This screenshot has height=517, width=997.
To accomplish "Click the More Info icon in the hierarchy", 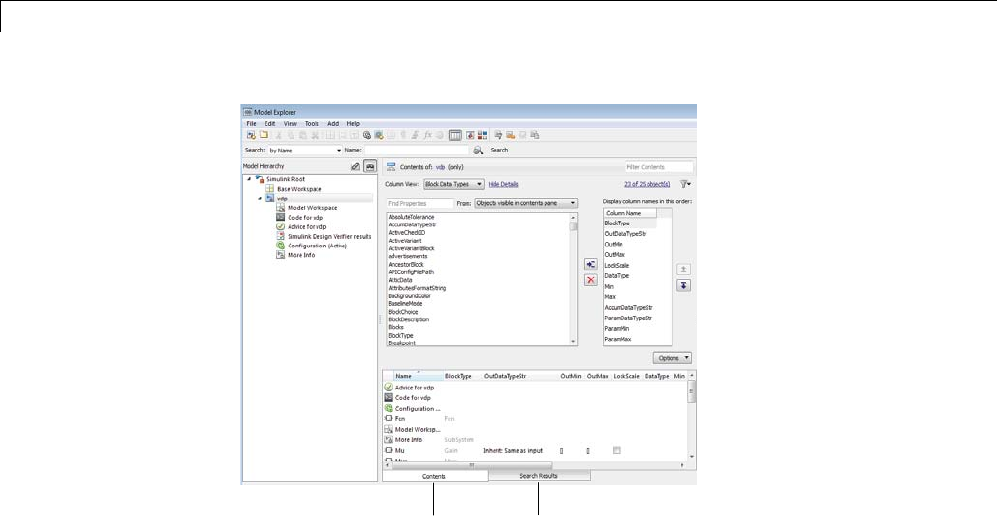I will click(280, 254).
